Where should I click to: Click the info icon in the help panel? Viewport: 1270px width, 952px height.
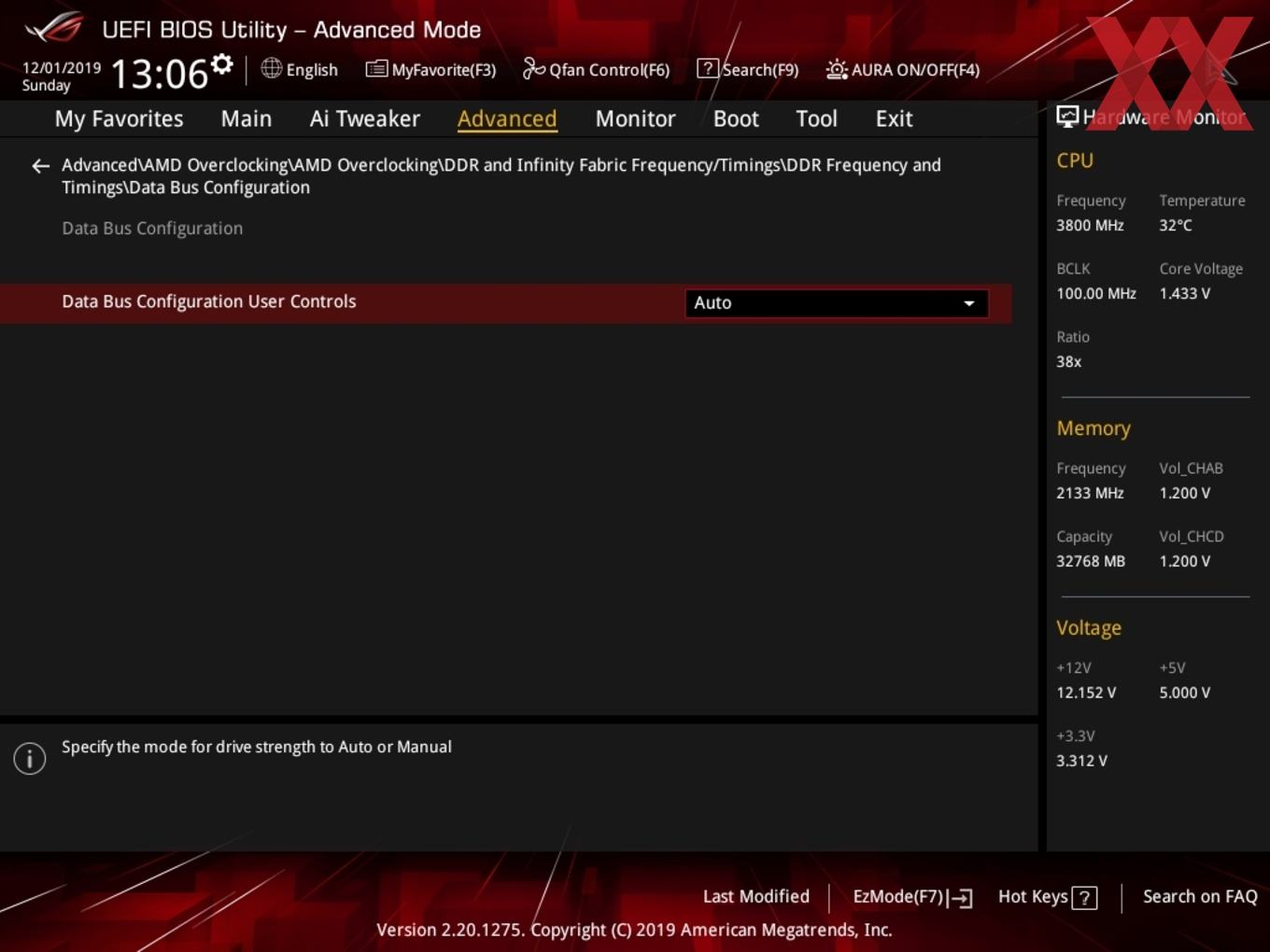click(x=30, y=759)
